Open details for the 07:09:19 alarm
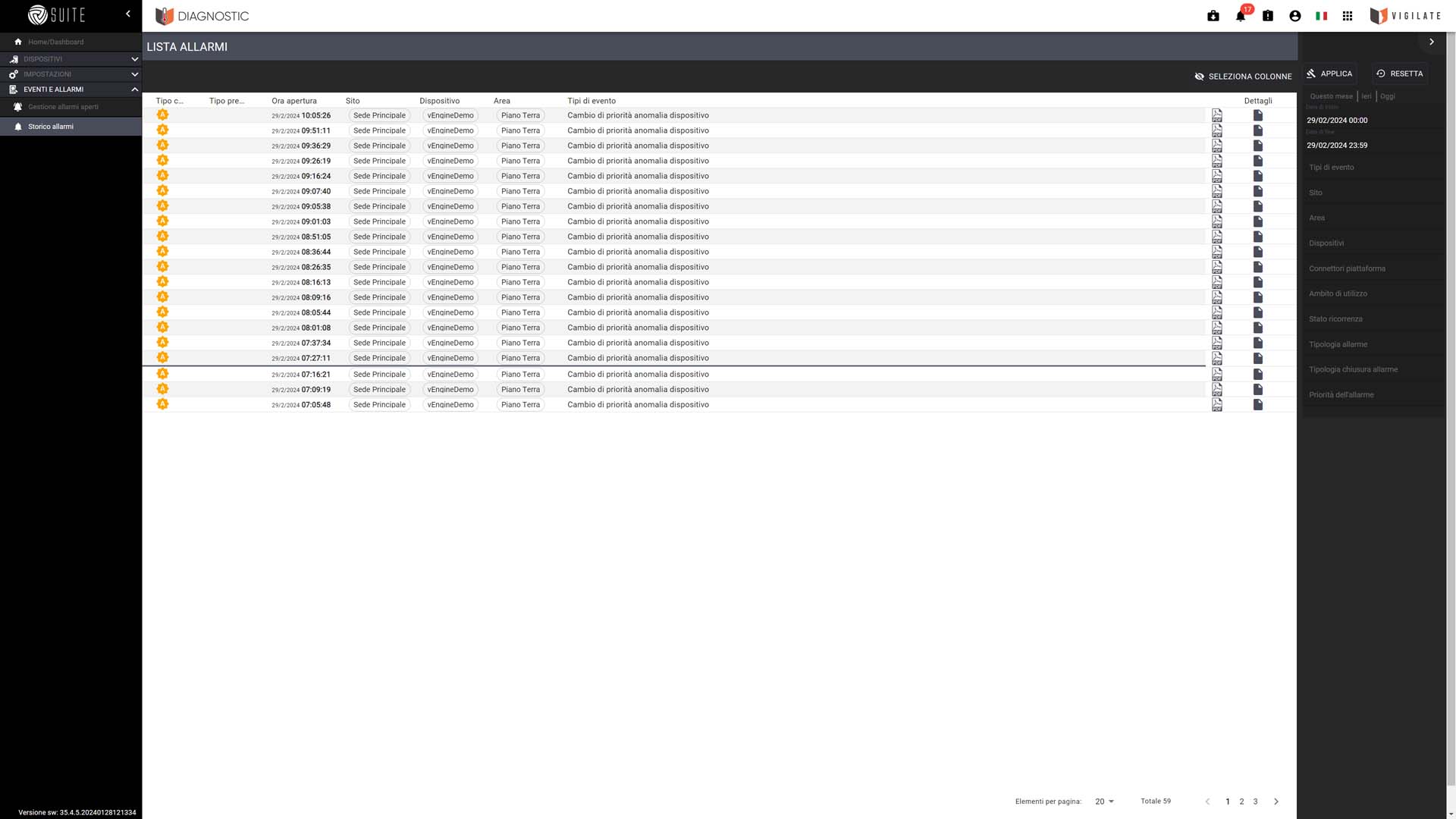1456x819 pixels. 1258,390
